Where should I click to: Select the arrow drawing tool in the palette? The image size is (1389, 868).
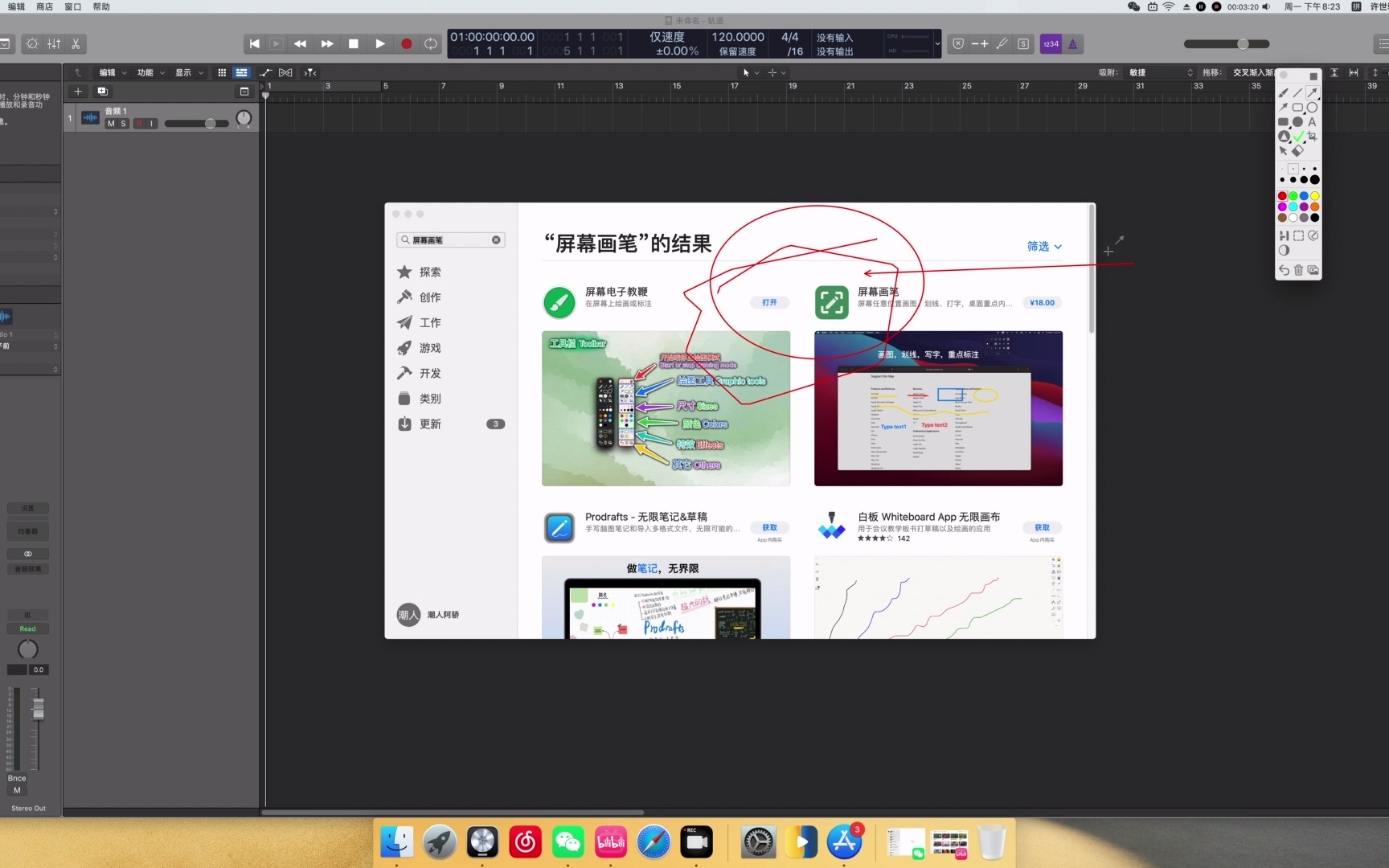[1313, 92]
